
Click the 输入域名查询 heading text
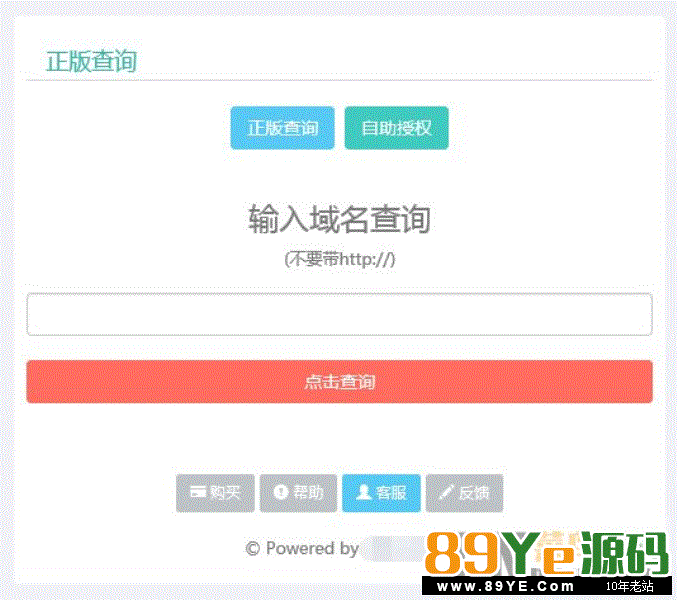pos(339,219)
